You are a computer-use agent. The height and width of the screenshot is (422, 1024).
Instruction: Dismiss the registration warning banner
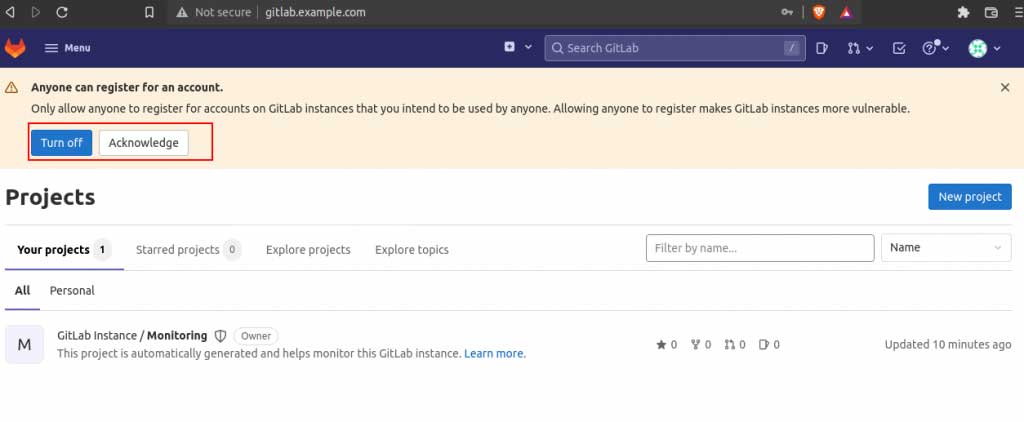point(1005,88)
